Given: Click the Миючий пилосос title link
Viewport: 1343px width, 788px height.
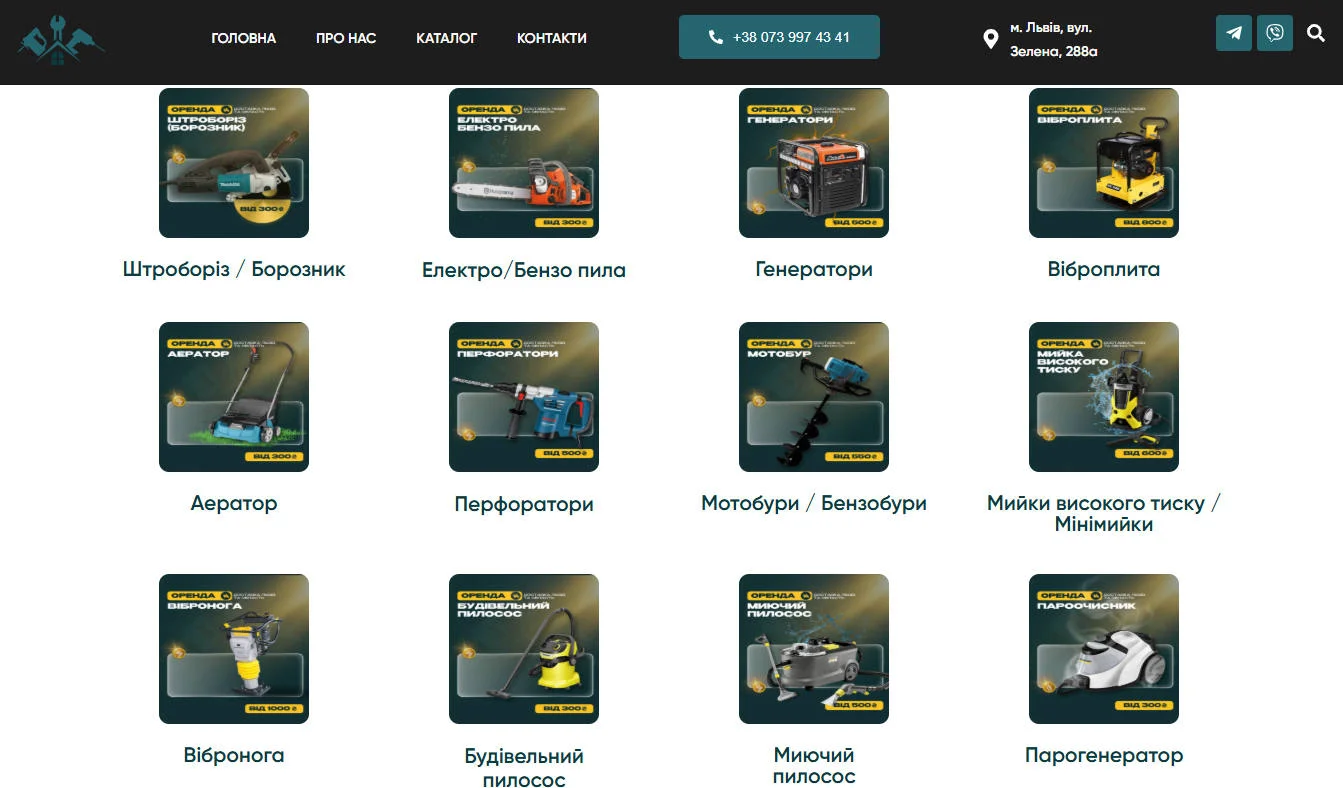Looking at the screenshot, I should pyautogui.click(x=814, y=765).
